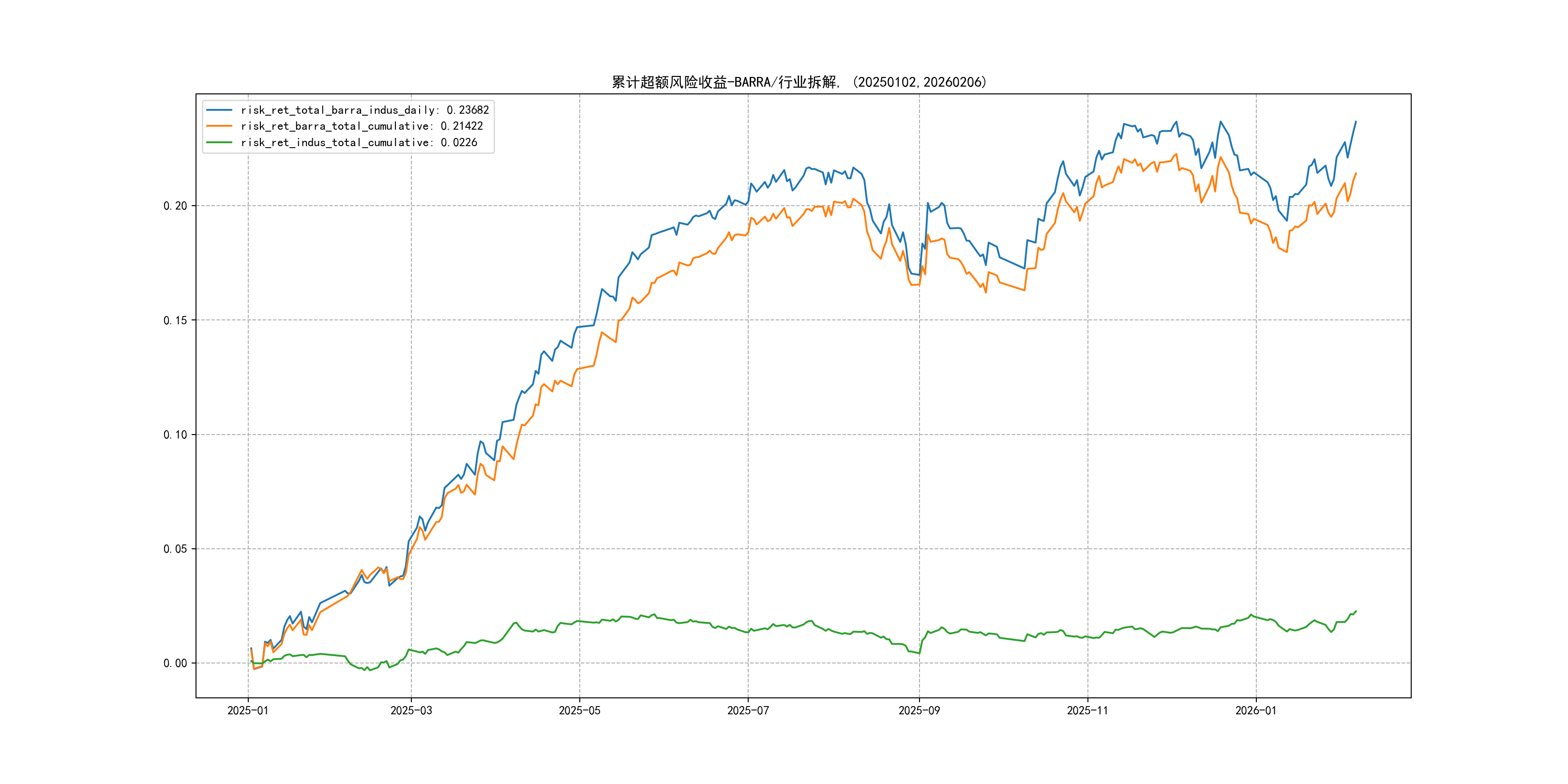
Task: Click the 2026-01 x-axis tick label
Action: (1256, 710)
